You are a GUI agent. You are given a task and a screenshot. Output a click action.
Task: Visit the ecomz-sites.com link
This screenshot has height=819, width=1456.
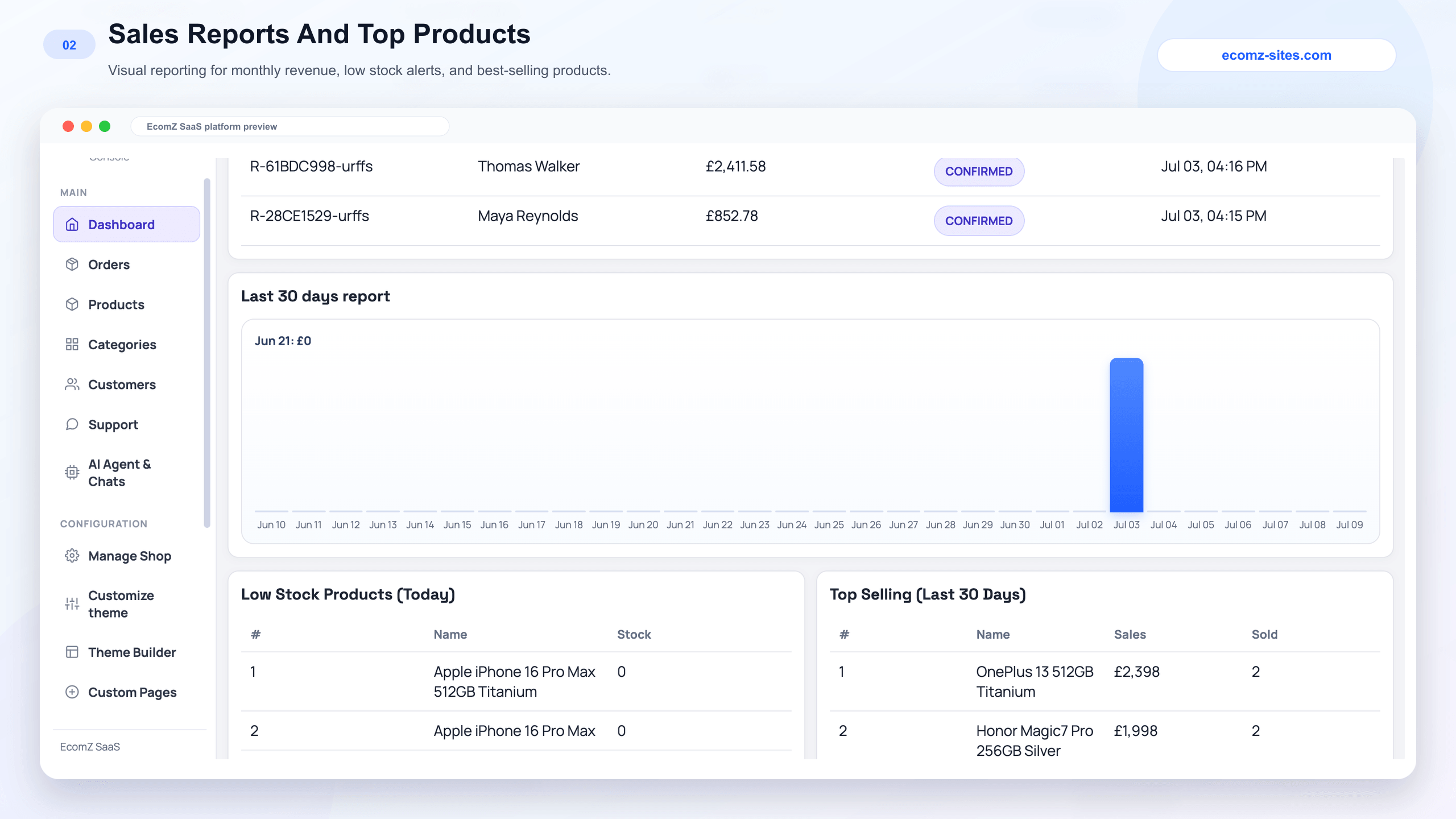[x=1276, y=55]
